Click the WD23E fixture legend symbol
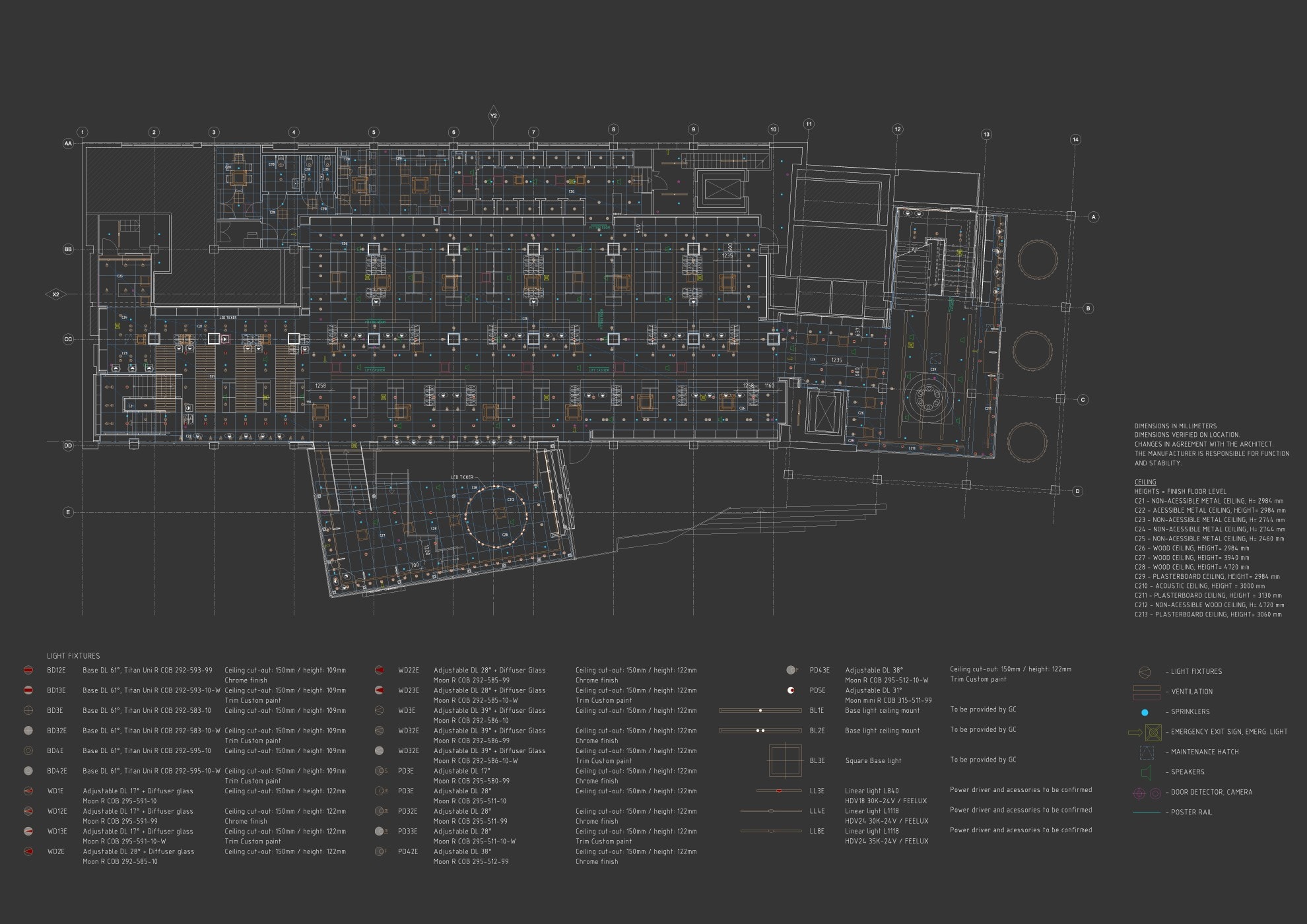Screen dimensions: 1307x924 coord(379,691)
